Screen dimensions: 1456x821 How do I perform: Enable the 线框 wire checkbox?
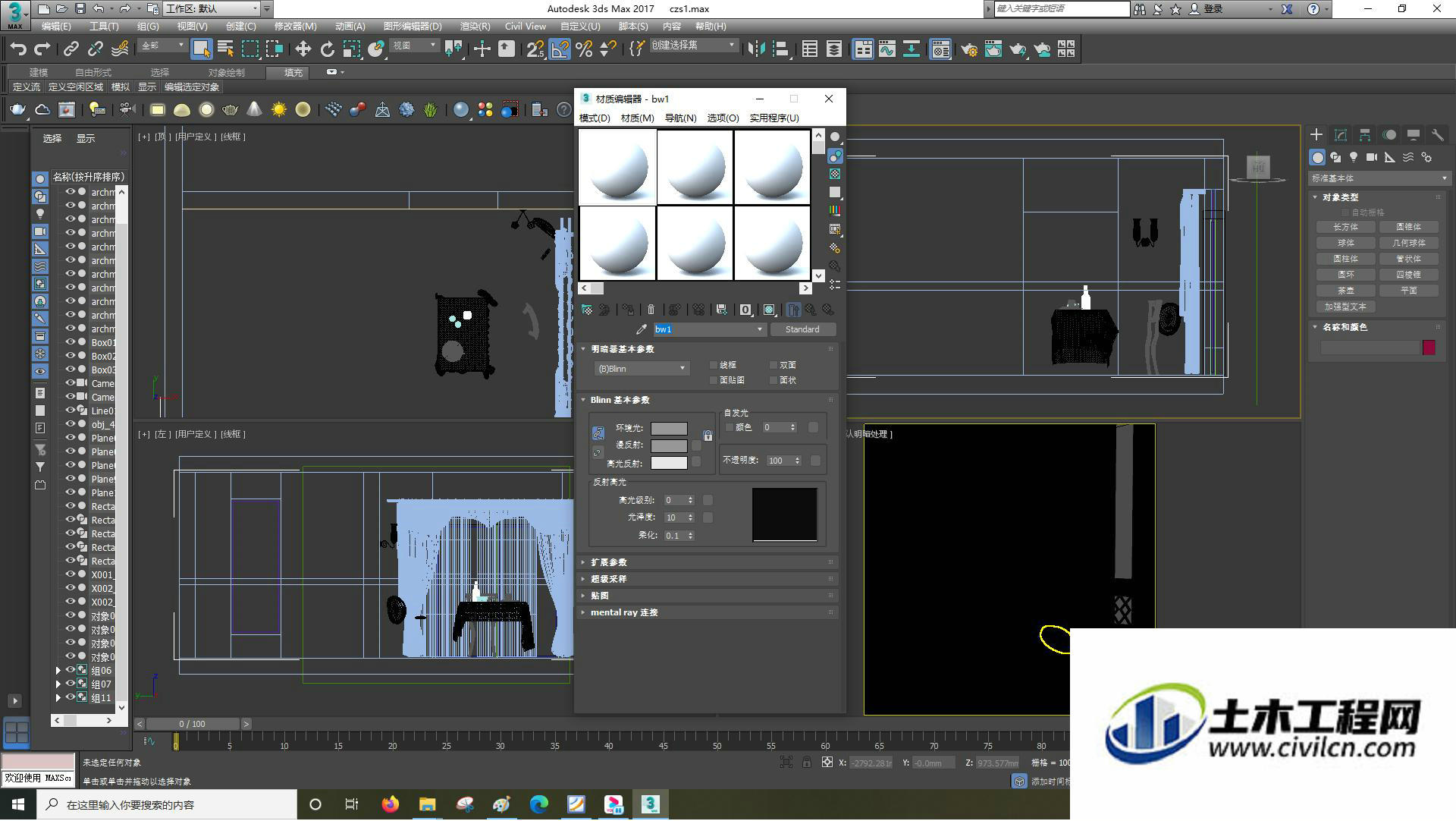(714, 365)
